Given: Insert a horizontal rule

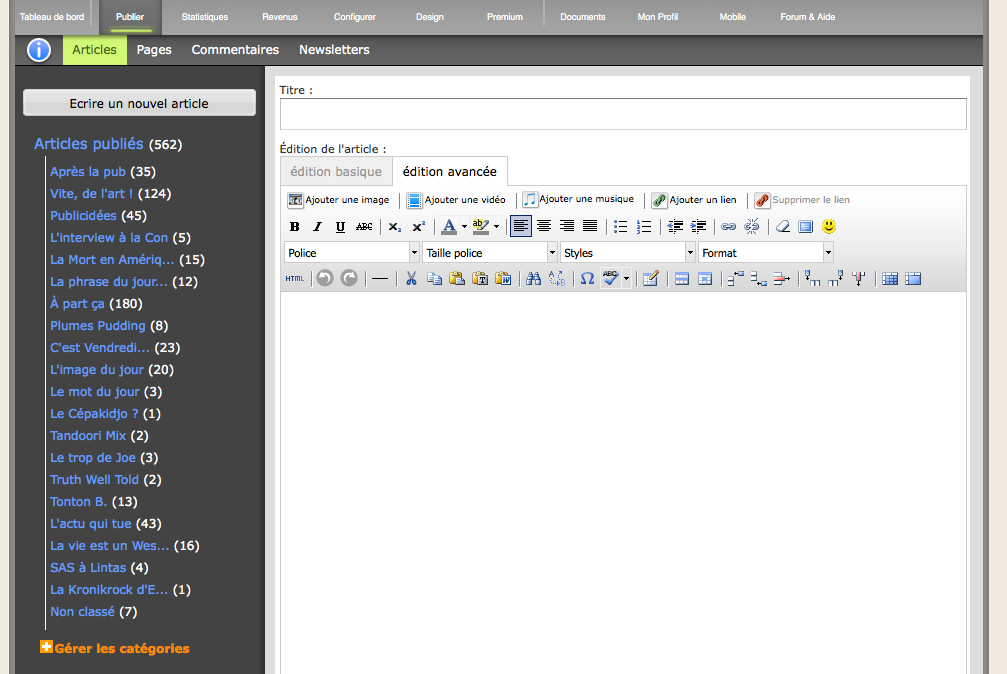Looking at the screenshot, I should click(380, 279).
